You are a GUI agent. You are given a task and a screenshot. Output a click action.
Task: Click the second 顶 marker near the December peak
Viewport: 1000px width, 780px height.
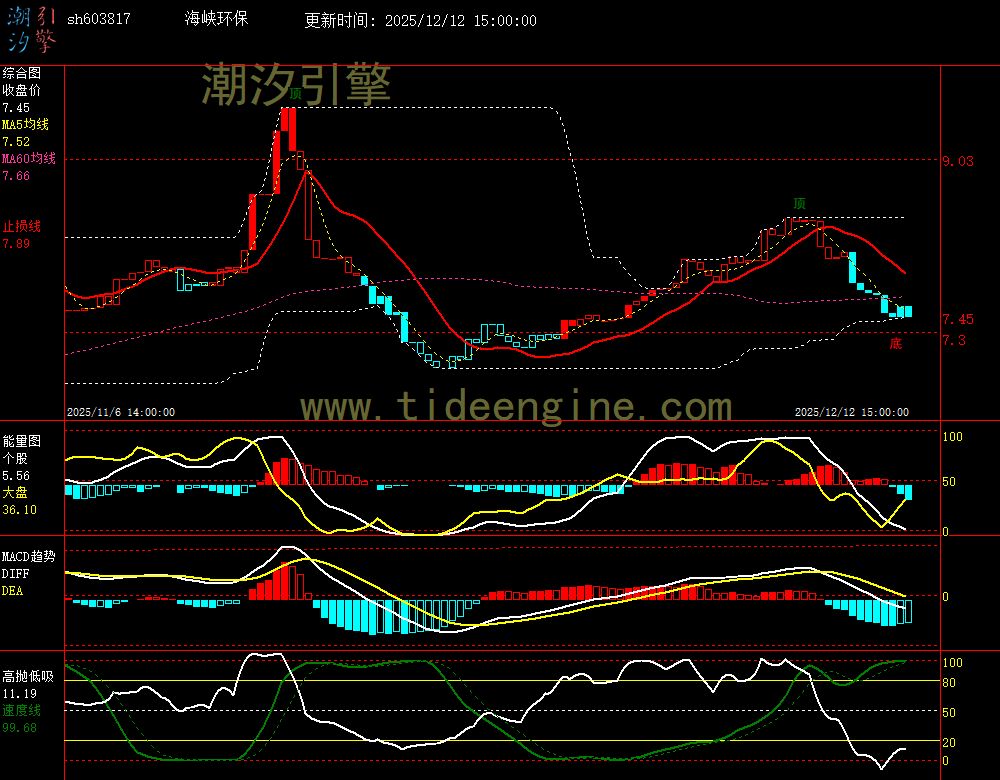(x=799, y=204)
